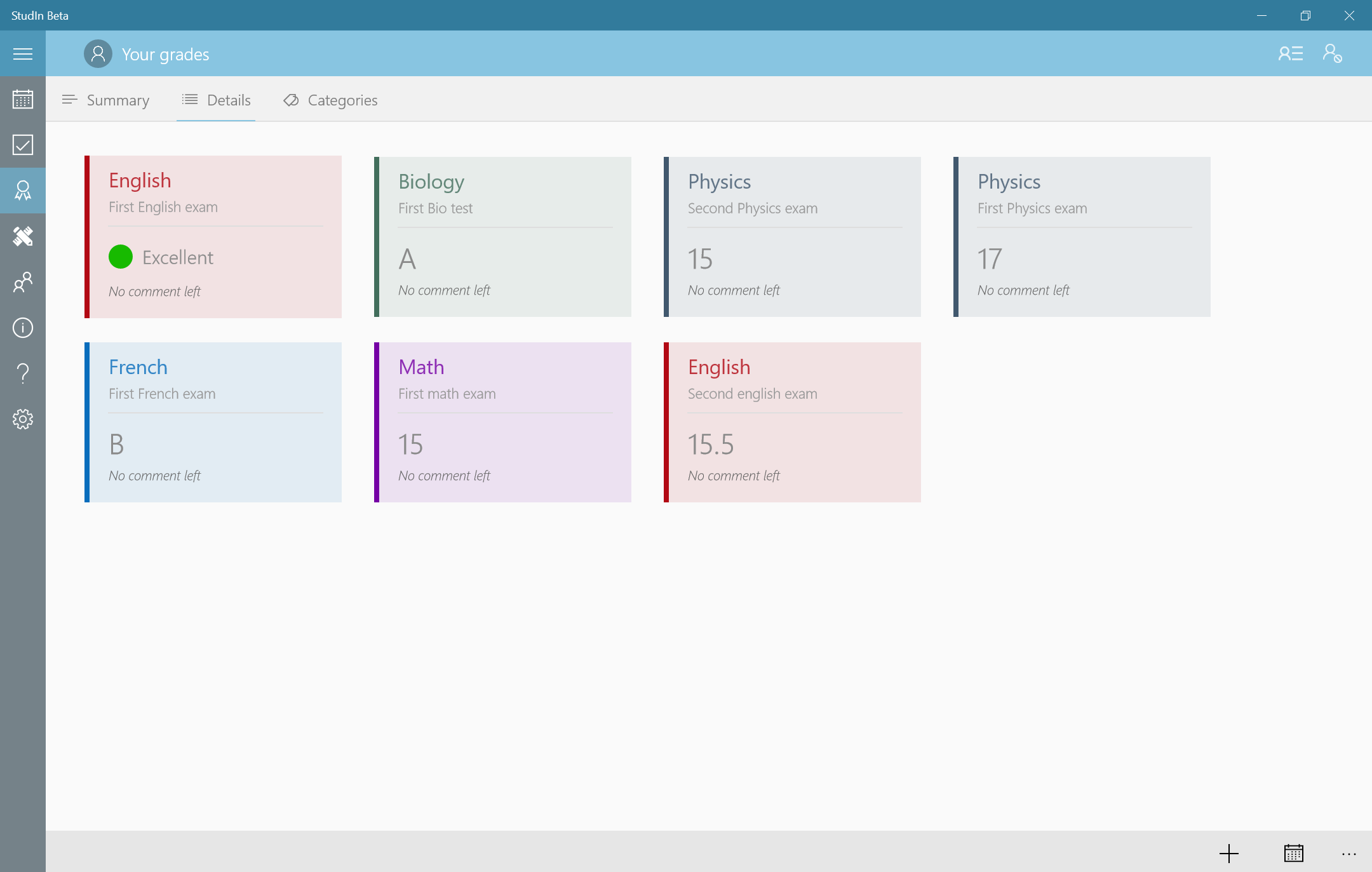1372x872 pixels.
Task: Select the grades ribbon icon in sidebar
Action: 23,191
